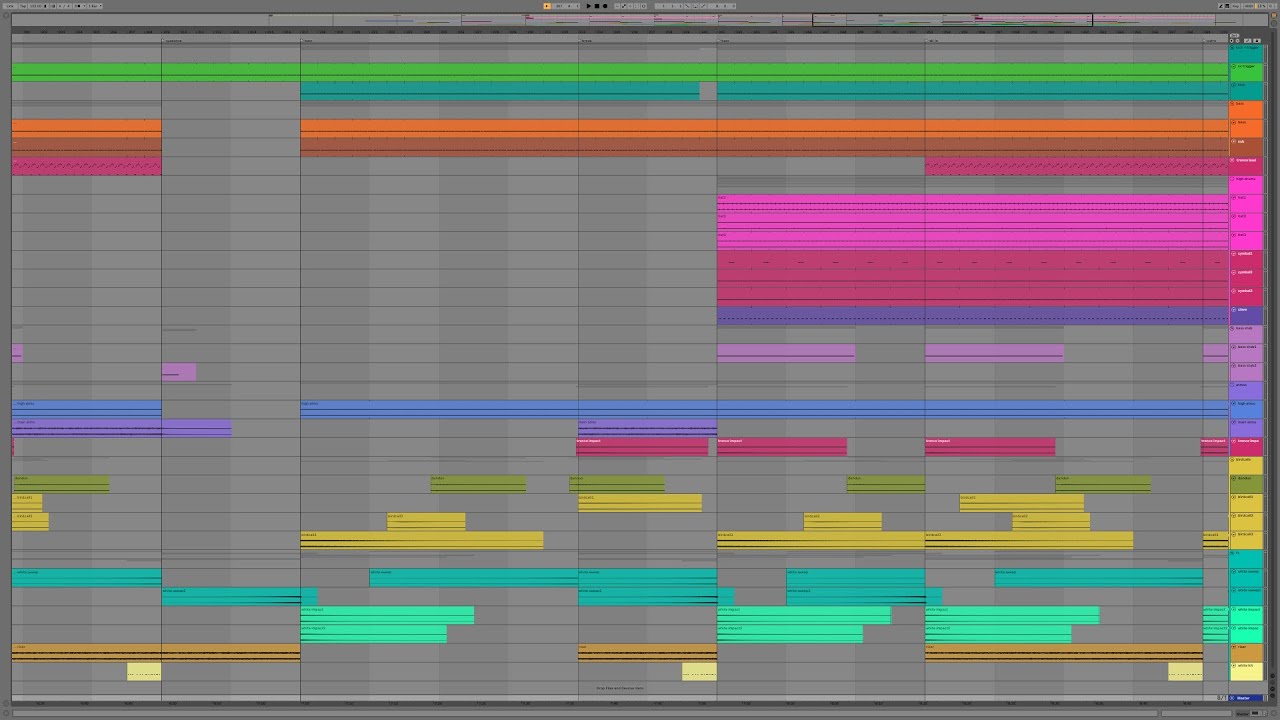This screenshot has height=720, width=1280.
Task: Toggle the orange Follow playback button
Action: 547,6
